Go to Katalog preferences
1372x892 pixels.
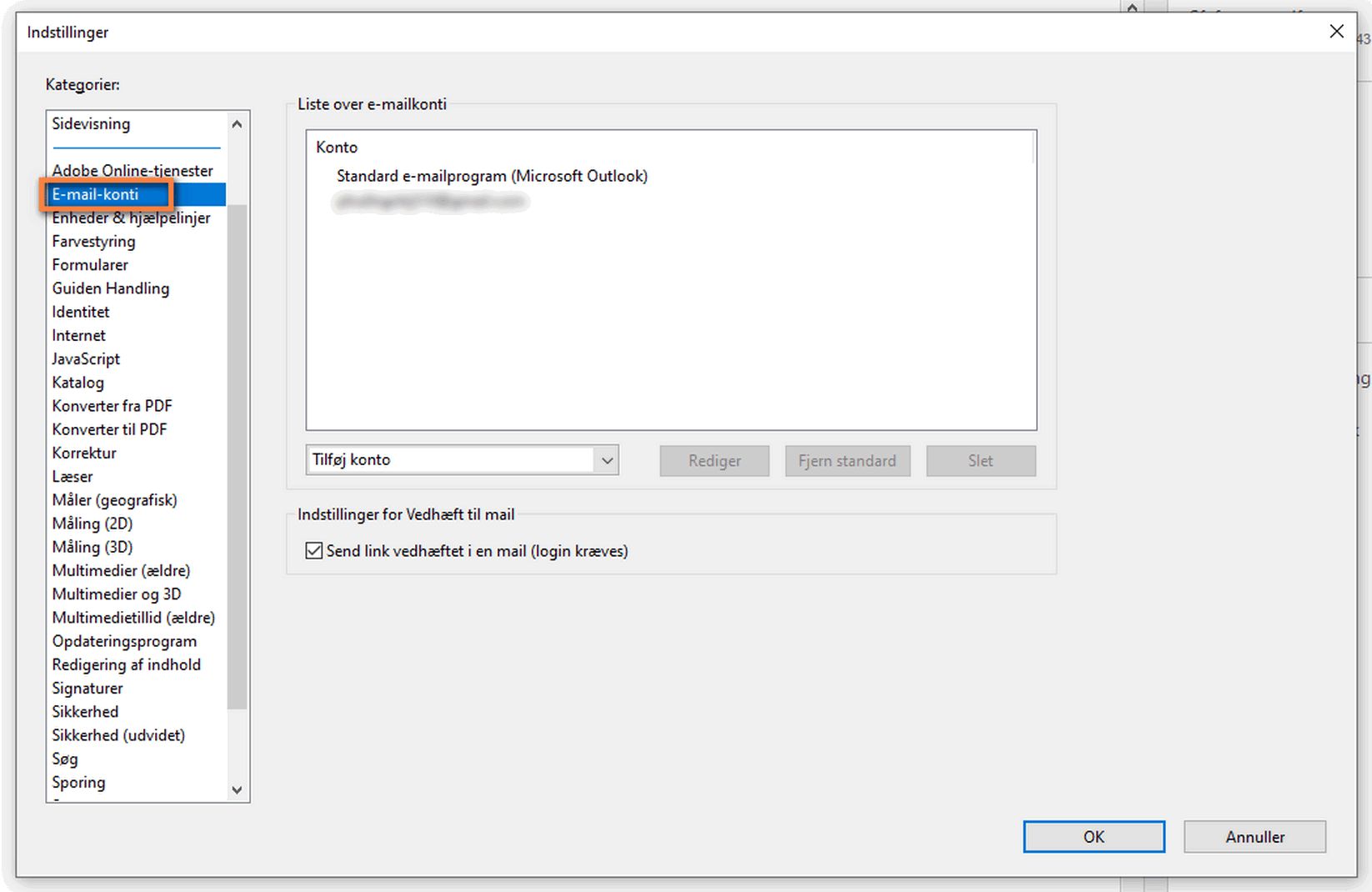(78, 382)
